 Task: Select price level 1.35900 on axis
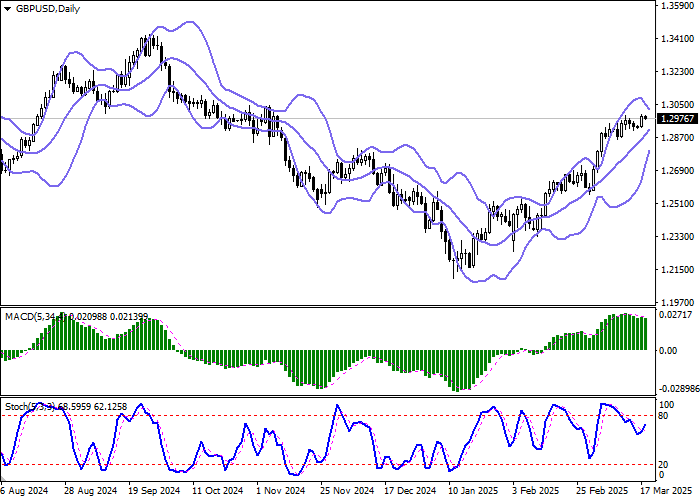(677, 6)
